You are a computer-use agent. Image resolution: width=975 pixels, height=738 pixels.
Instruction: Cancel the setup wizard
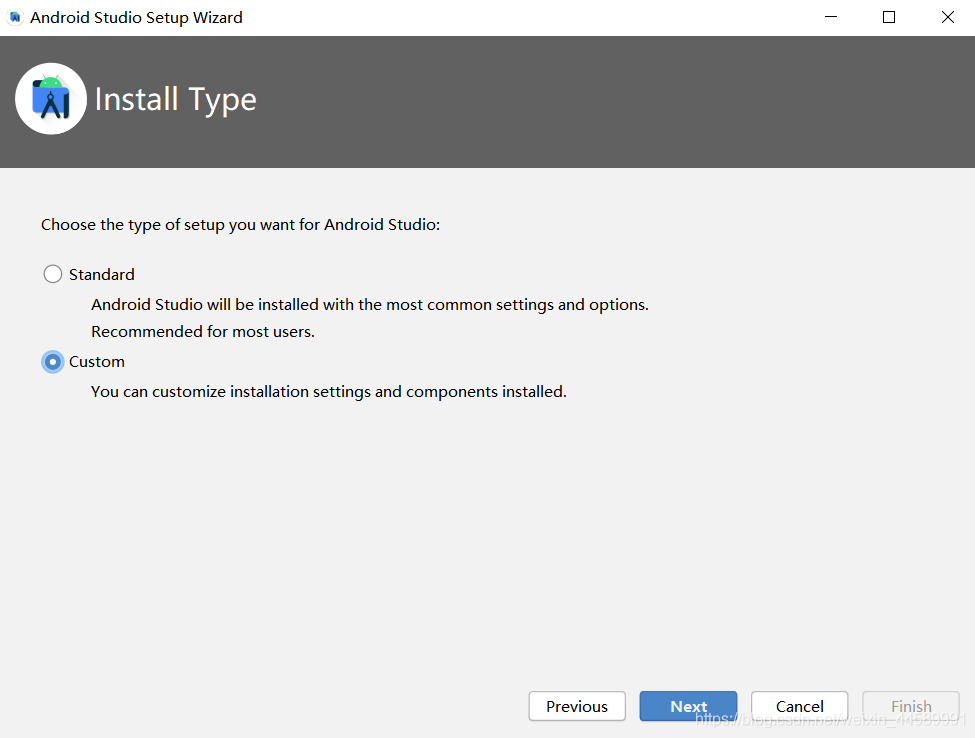pyautogui.click(x=800, y=706)
